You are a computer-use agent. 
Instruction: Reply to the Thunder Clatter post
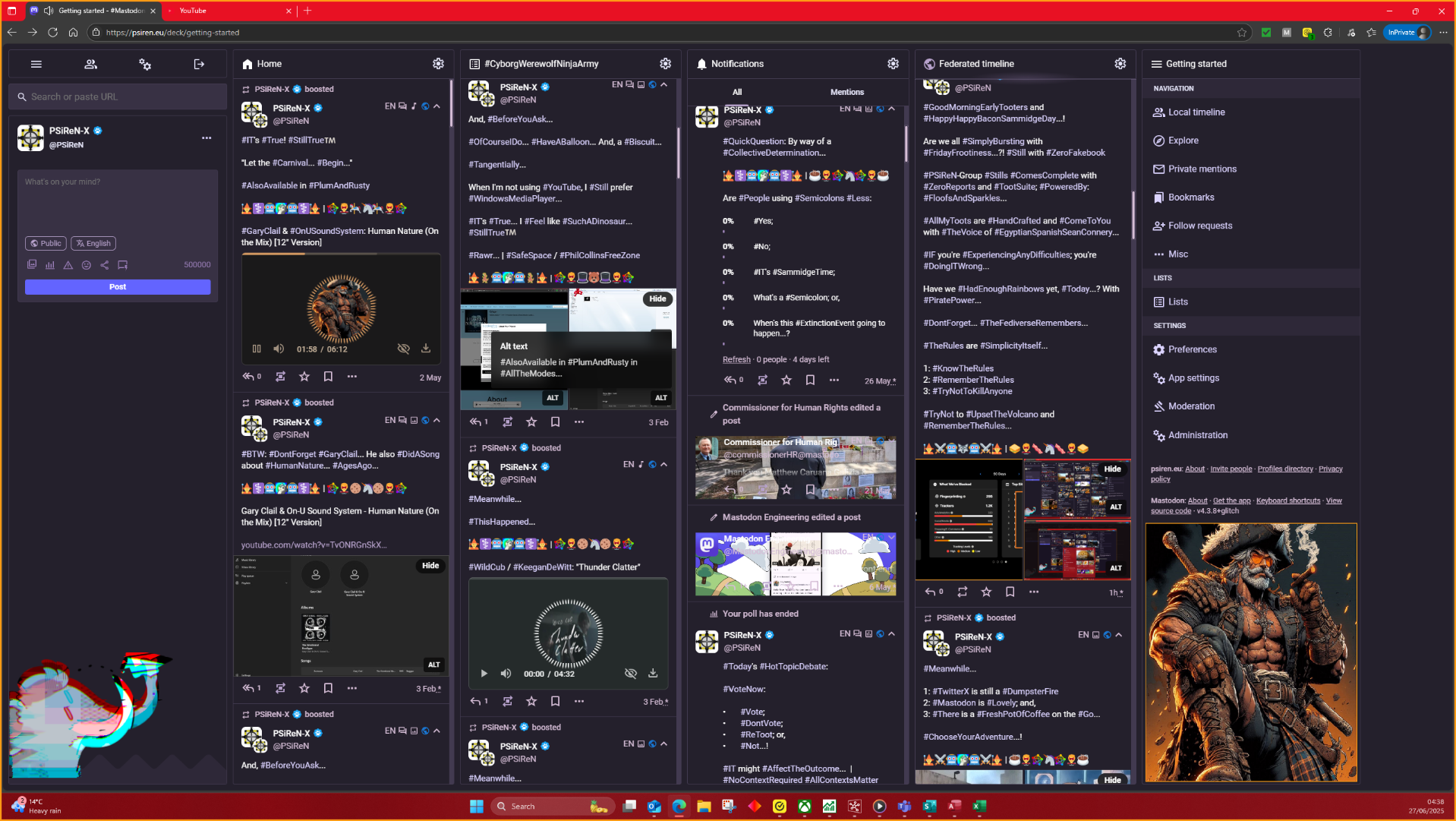point(475,702)
